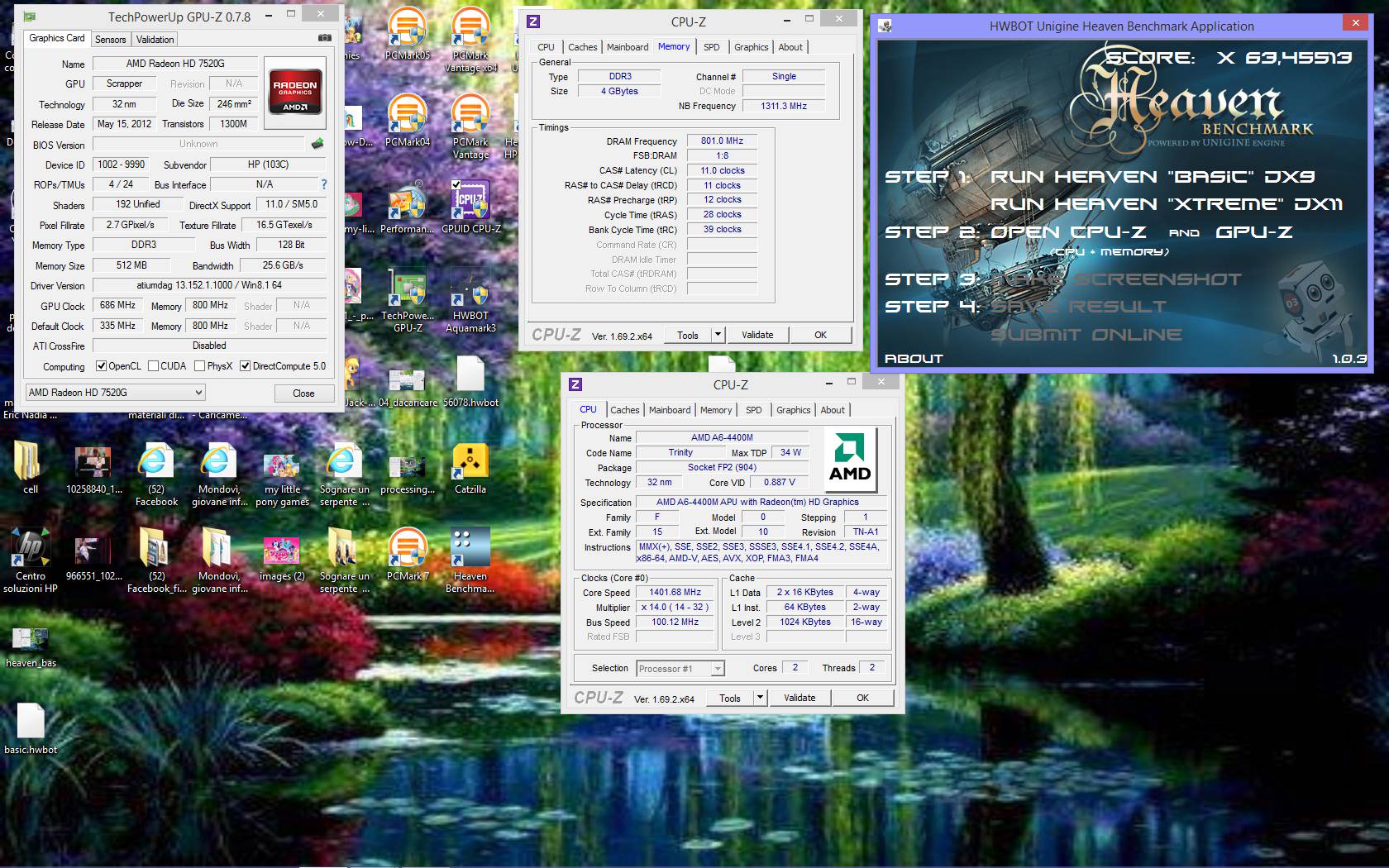Open the Heaven Benchmark desktop shortcut
This screenshot has height=868, width=1389.
coord(470,560)
